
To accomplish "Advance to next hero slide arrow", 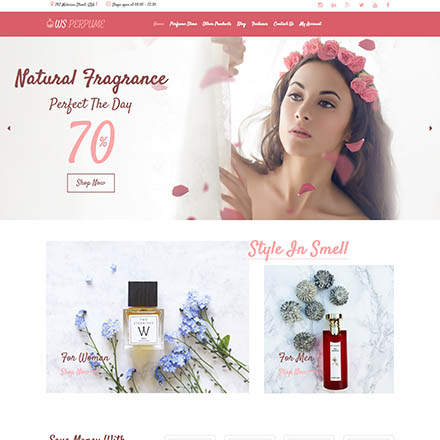I will tap(430, 128).
